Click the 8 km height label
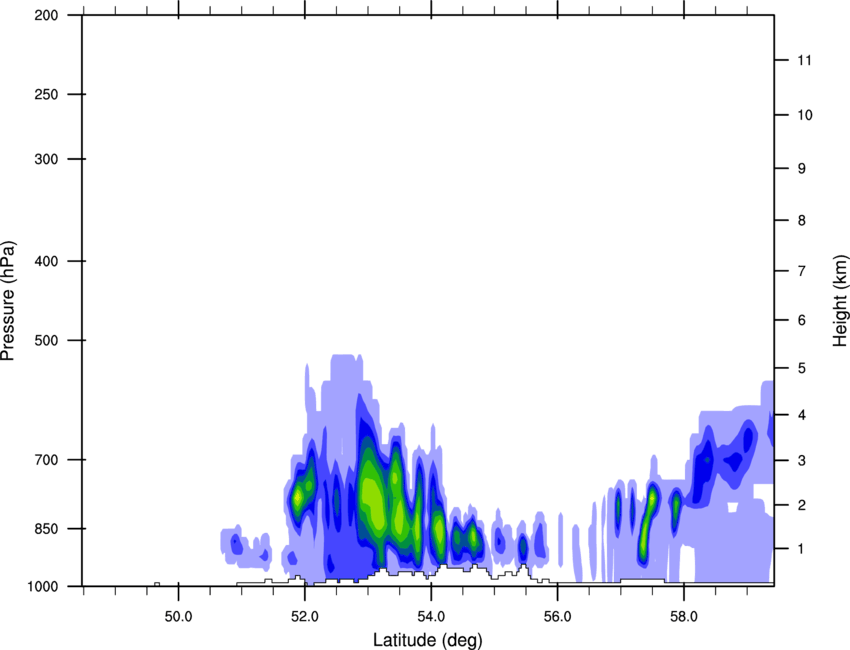 (802, 220)
